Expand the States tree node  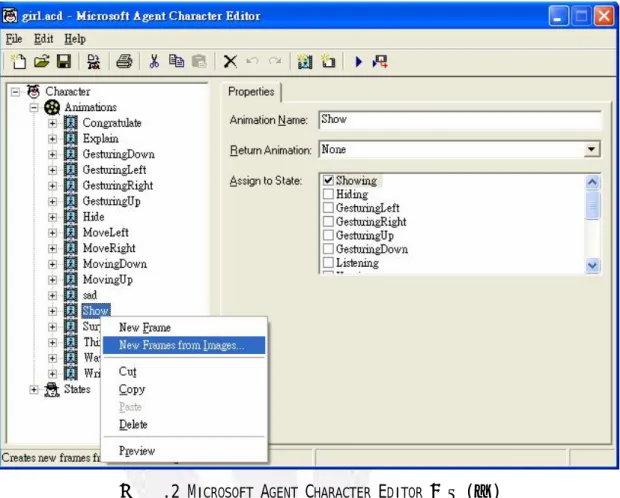coord(34,390)
